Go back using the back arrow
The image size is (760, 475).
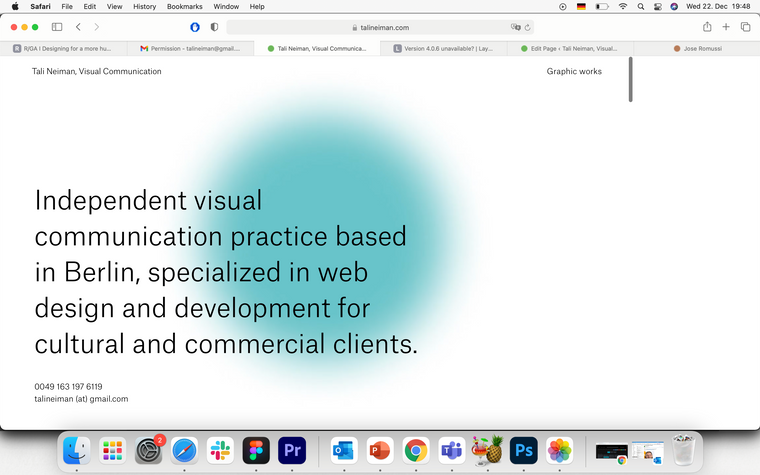point(79,27)
